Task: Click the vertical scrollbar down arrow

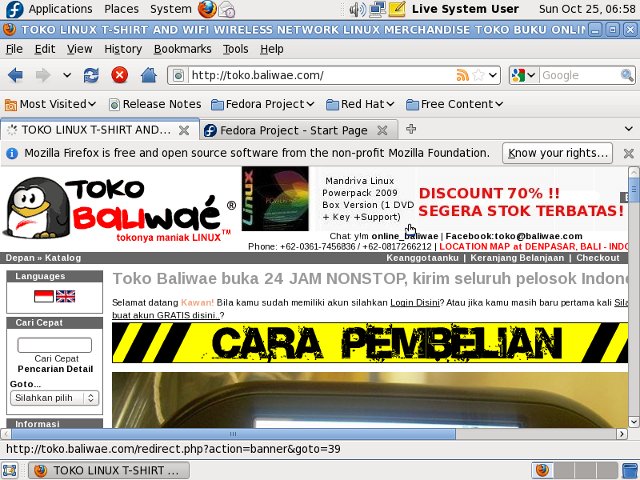Action: pyautogui.click(x=634, y=422)
